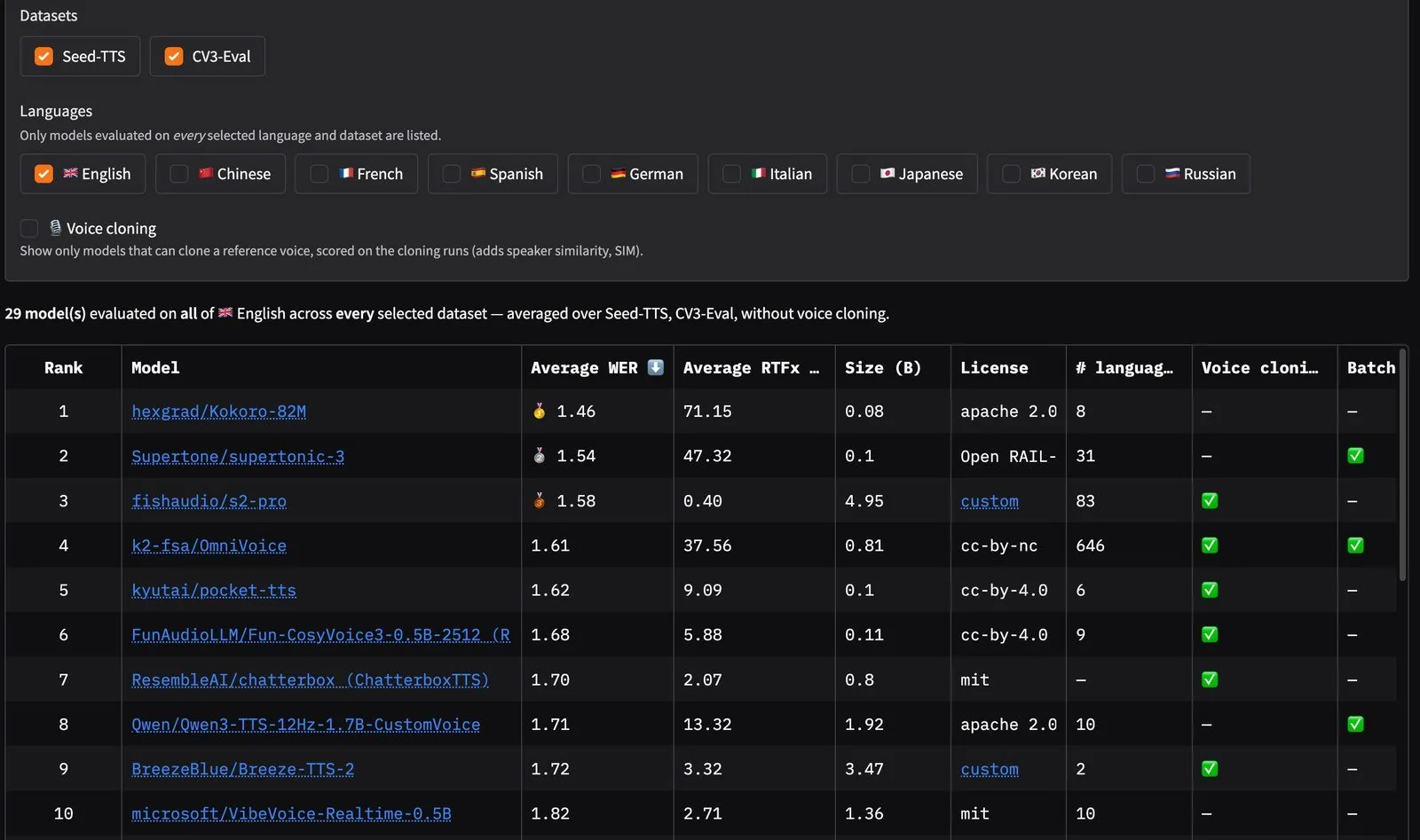Open the hexgrad/Kokoro-82M model link
The height and width of the screenshot is (840, 1420).
click(218, 411)
